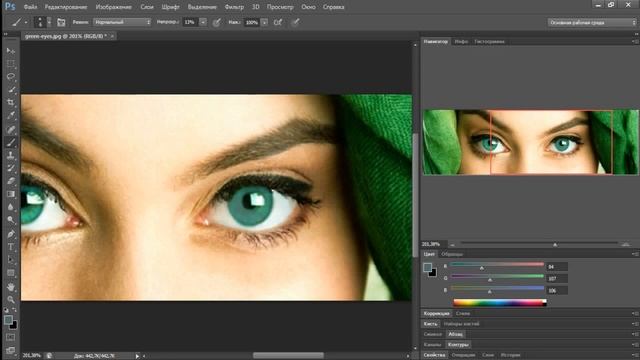The image size is (640, 360).
Task: Select the Clone Stamp tool
Action: click(11, 156)
